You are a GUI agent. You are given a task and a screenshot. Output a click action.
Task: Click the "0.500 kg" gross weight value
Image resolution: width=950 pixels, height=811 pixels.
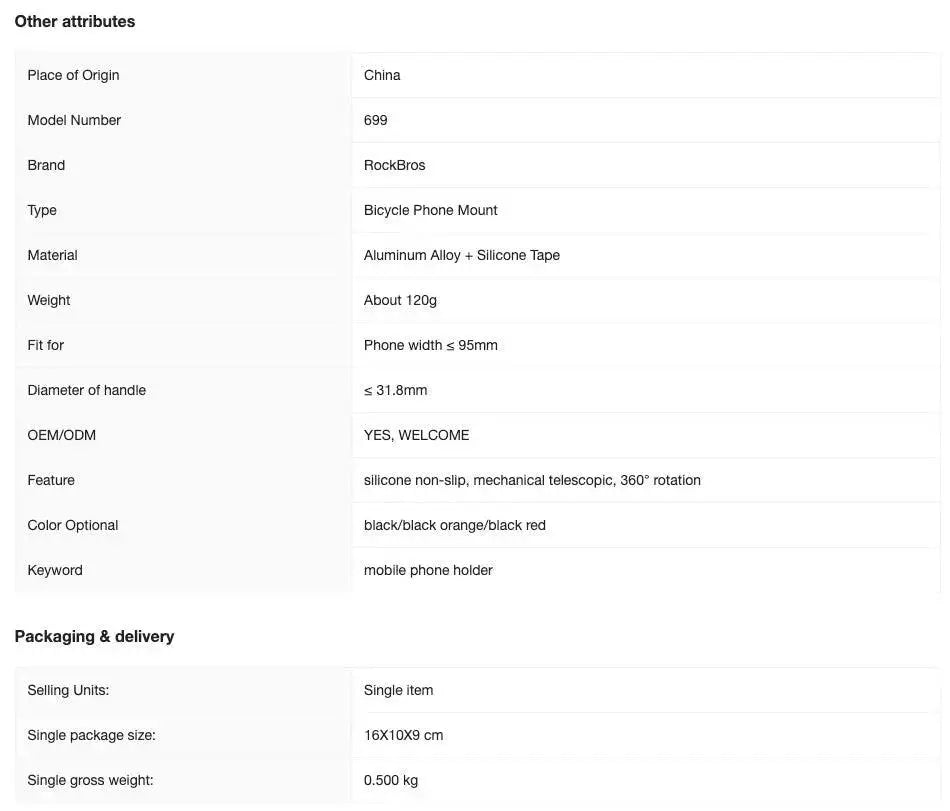click(x=391, y=780)
